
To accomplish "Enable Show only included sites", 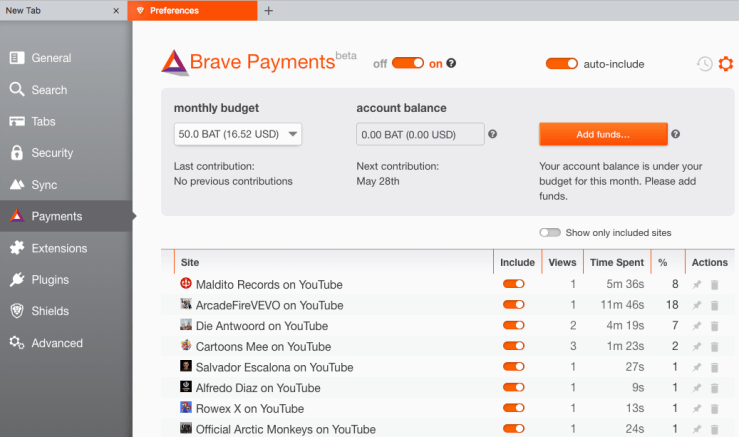I will tap(550, 233).
